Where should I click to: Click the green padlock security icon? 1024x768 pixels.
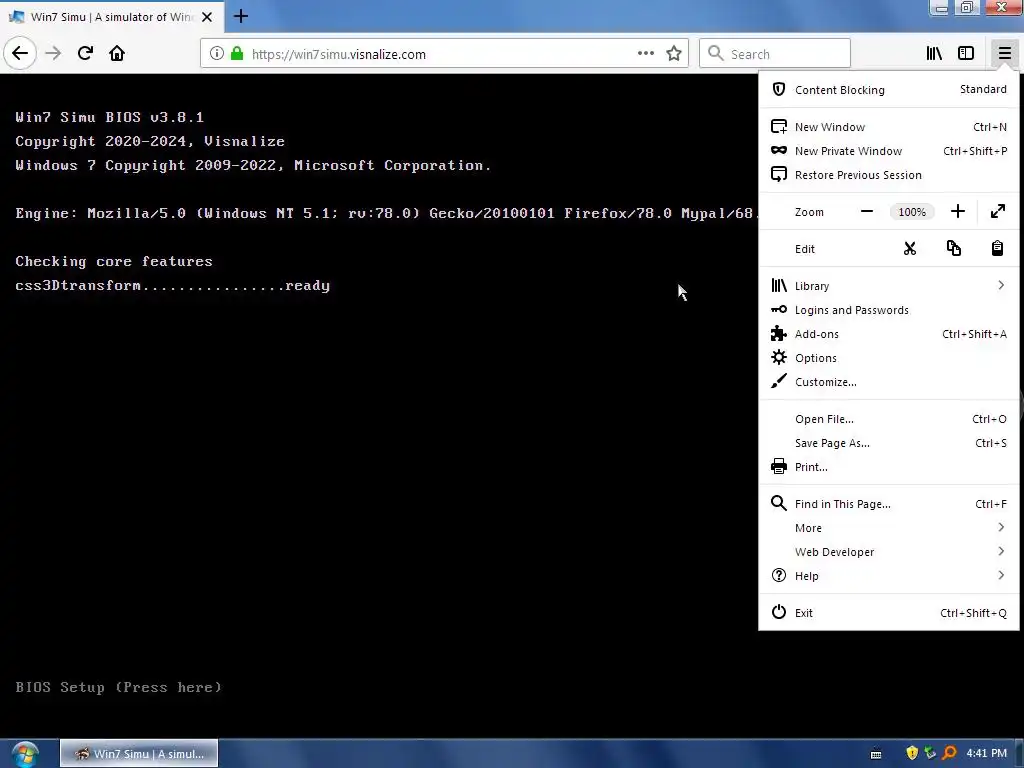tap(237, 53)
